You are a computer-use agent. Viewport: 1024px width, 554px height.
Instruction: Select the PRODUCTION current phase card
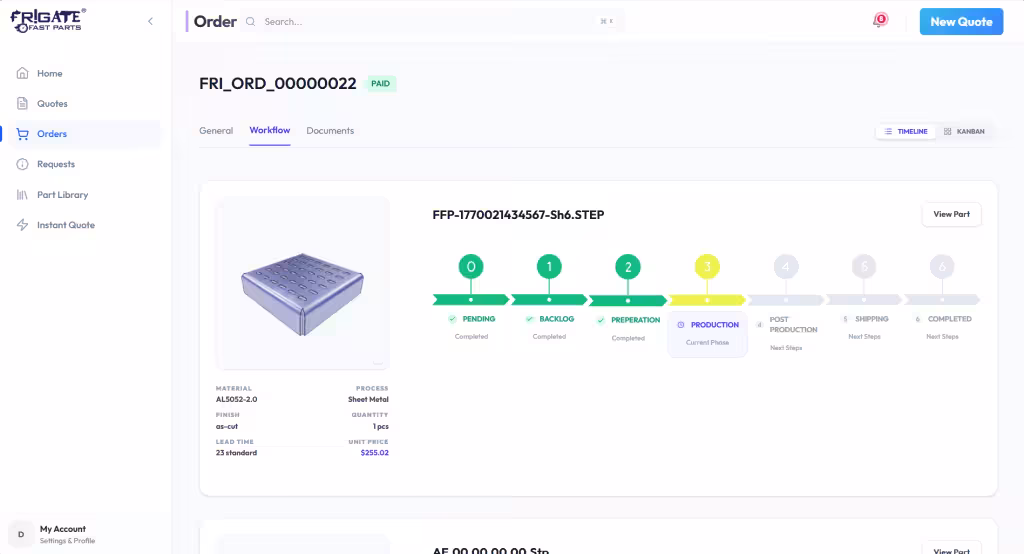[x=707, y=334]
